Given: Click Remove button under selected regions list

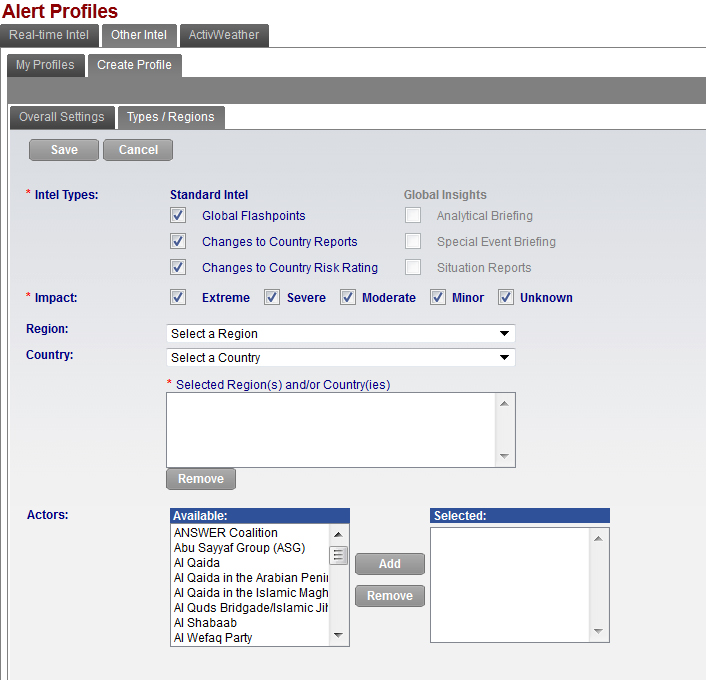Looking at the screenshot, I should (x=200, y=479).
